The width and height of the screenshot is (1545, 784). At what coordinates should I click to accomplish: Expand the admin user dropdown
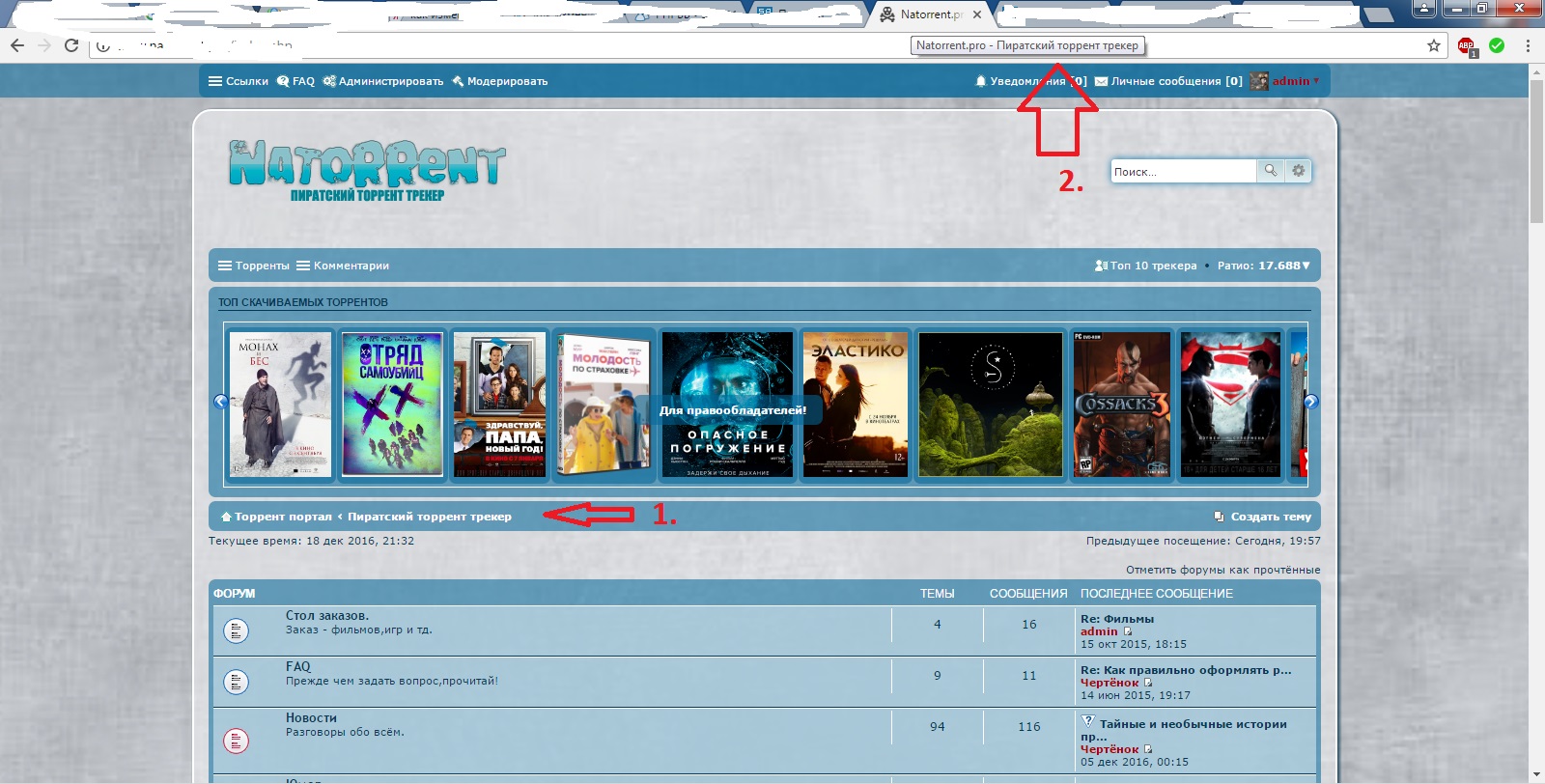[x=1295, y=81]
